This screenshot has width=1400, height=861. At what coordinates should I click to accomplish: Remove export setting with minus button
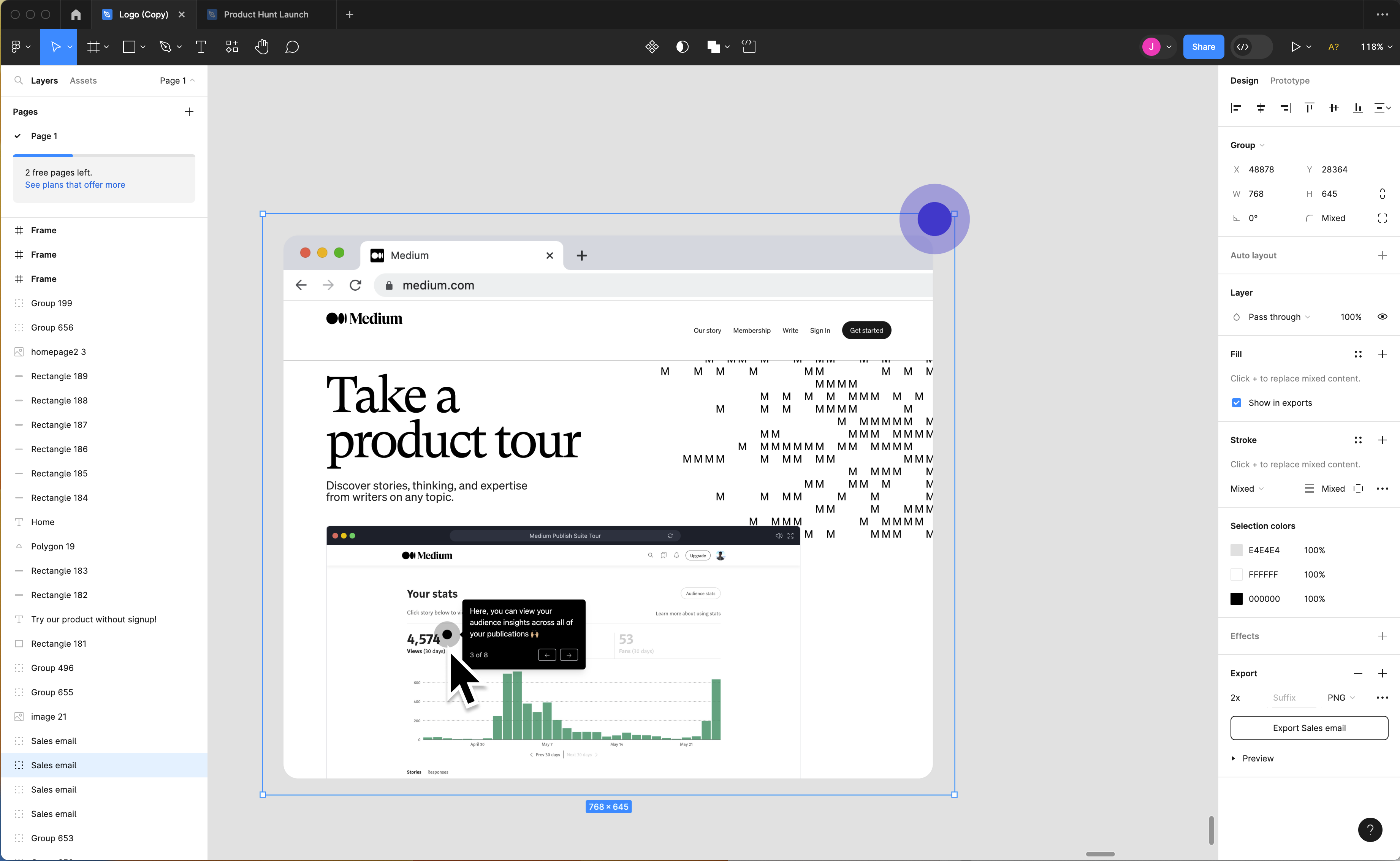coord(1358,673)
